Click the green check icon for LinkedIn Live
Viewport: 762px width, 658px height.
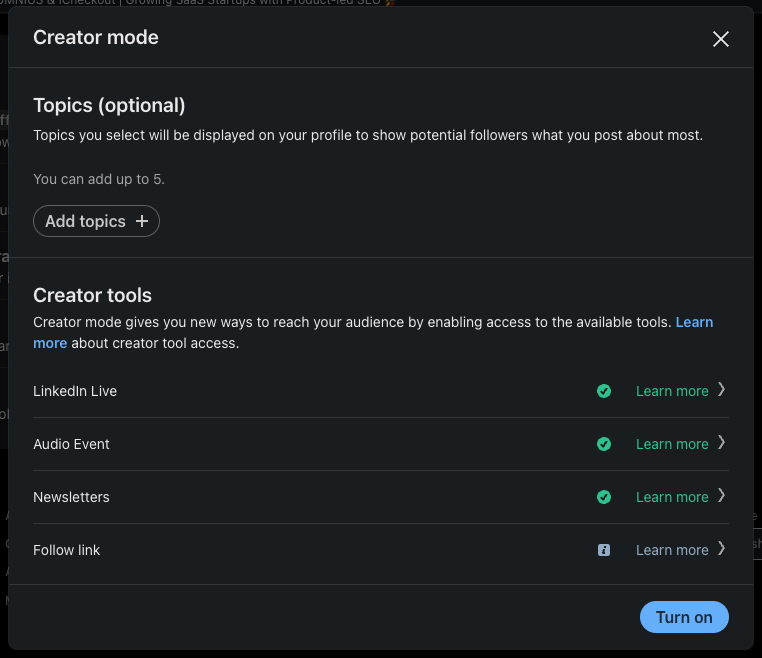[604, 391]
